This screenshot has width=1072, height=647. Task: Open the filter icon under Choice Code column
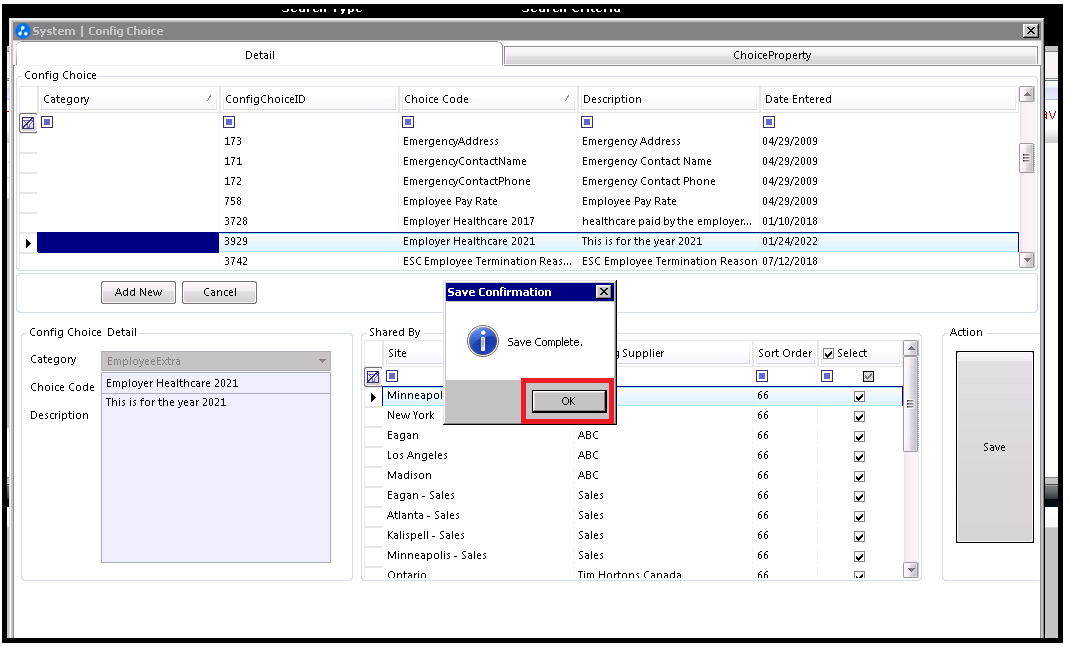click(408, 122)
